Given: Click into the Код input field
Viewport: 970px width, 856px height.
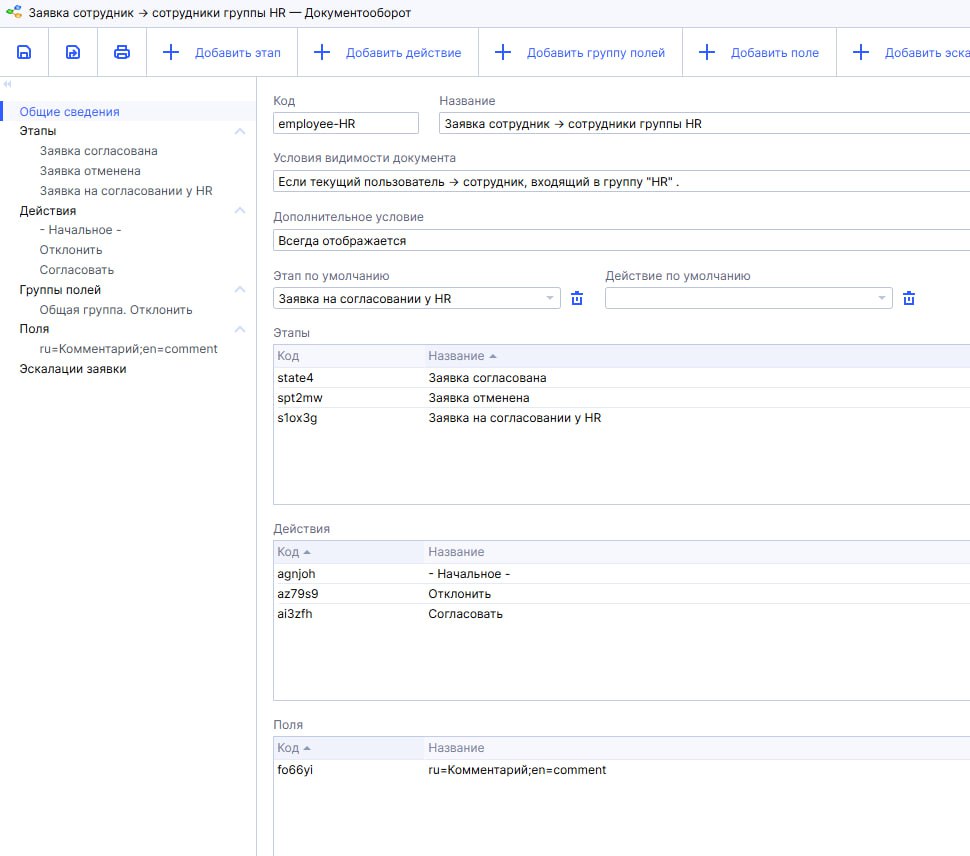Looking at the screenshot, I should [345, 123].
